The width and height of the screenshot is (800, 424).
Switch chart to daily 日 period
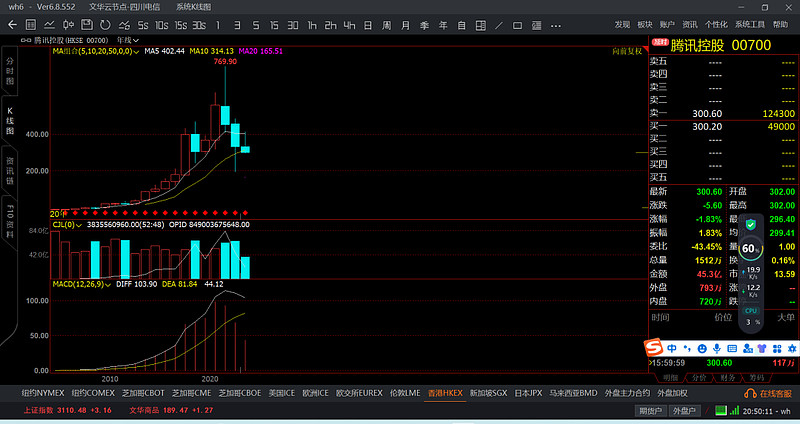[x=368, y=25]
